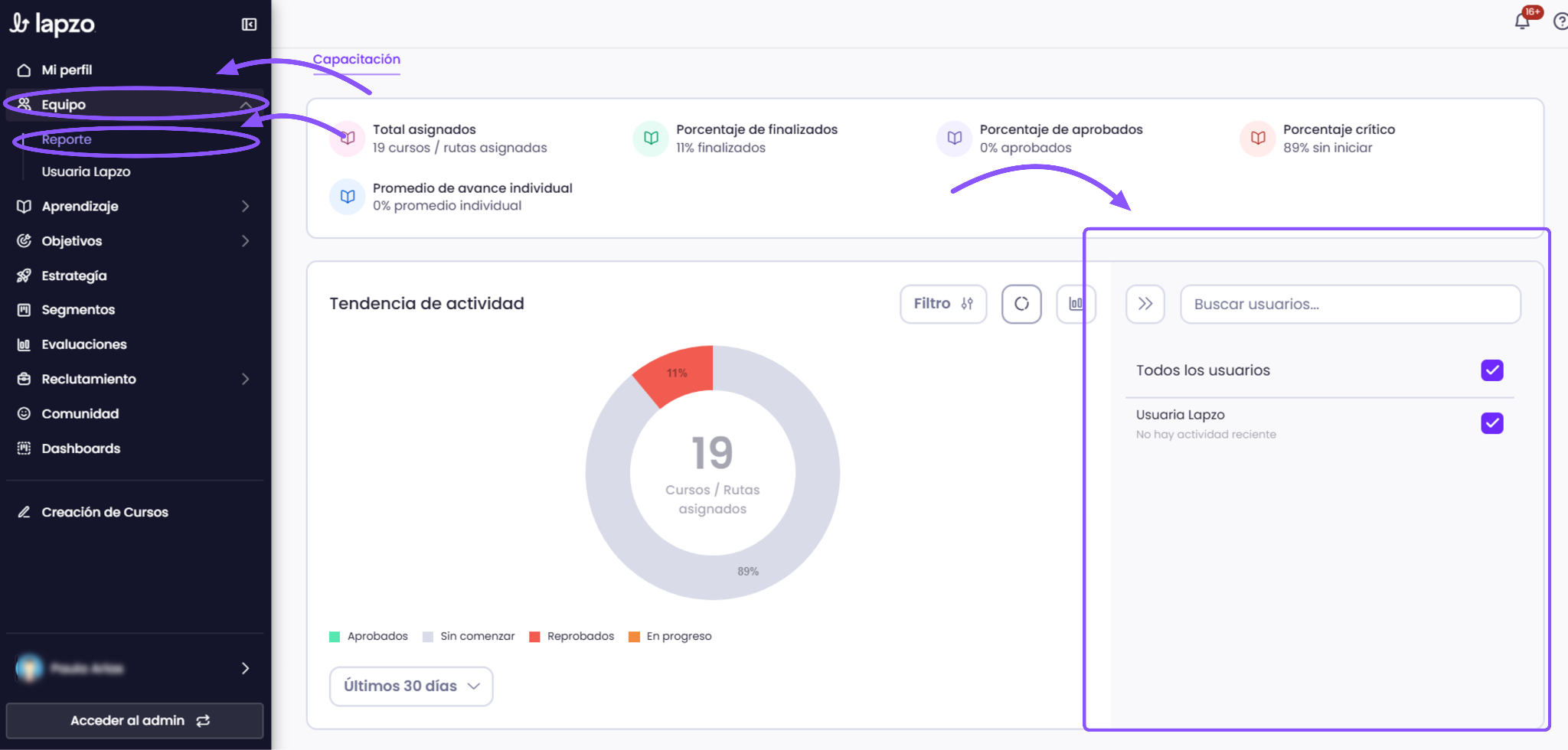Open the Reporte submenu item
Viewport: 1568px width, 750px height.
[x=67, y=139]
